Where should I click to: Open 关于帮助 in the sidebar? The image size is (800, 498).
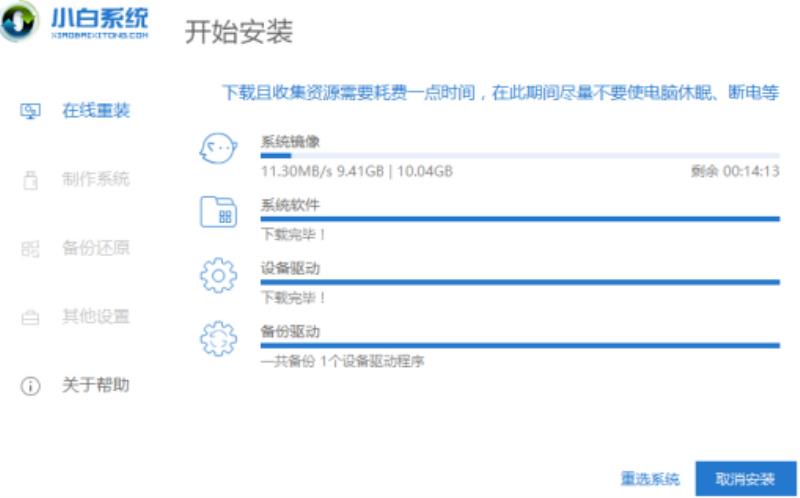96,385
